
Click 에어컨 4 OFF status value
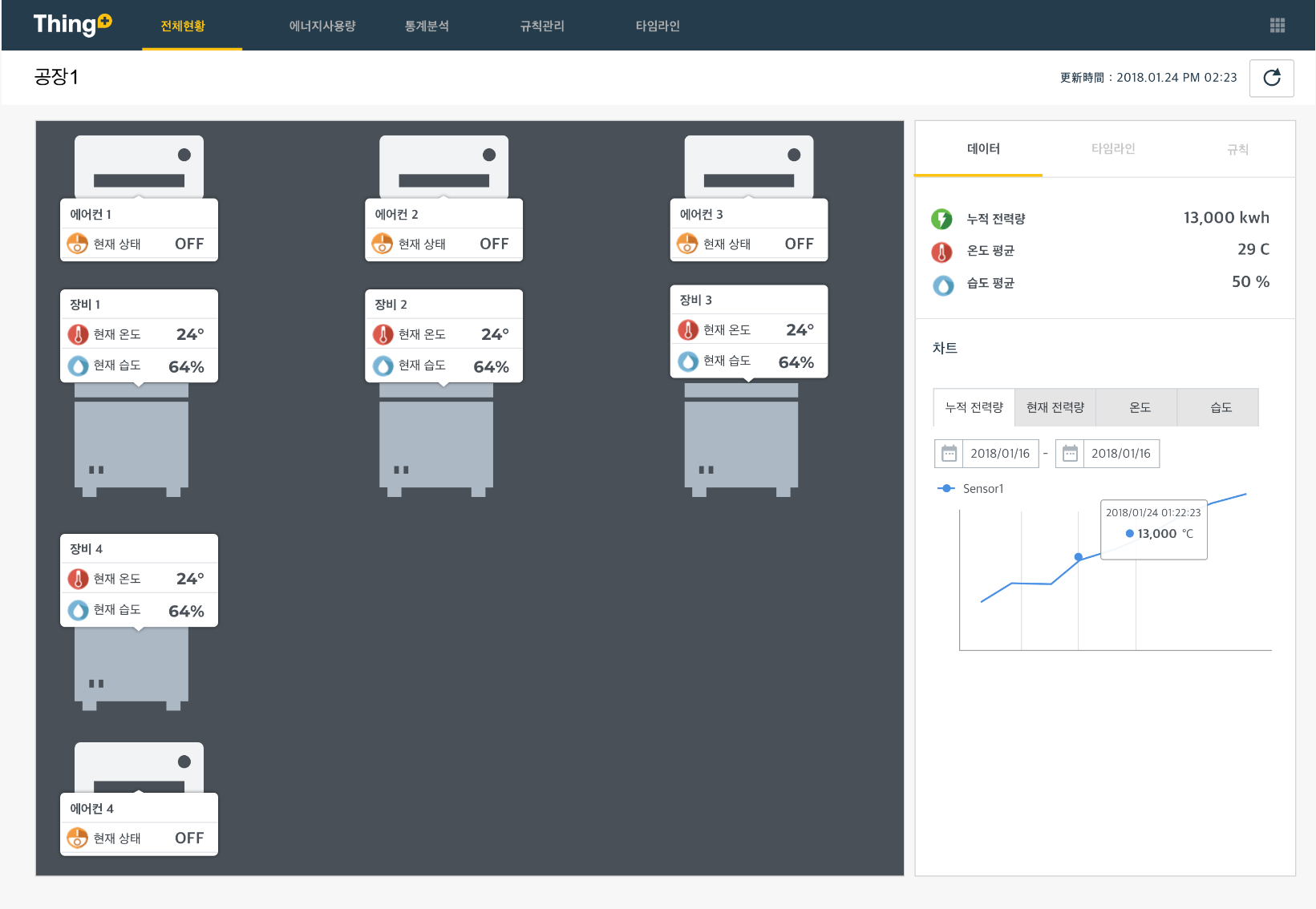(x=189, y=838)
